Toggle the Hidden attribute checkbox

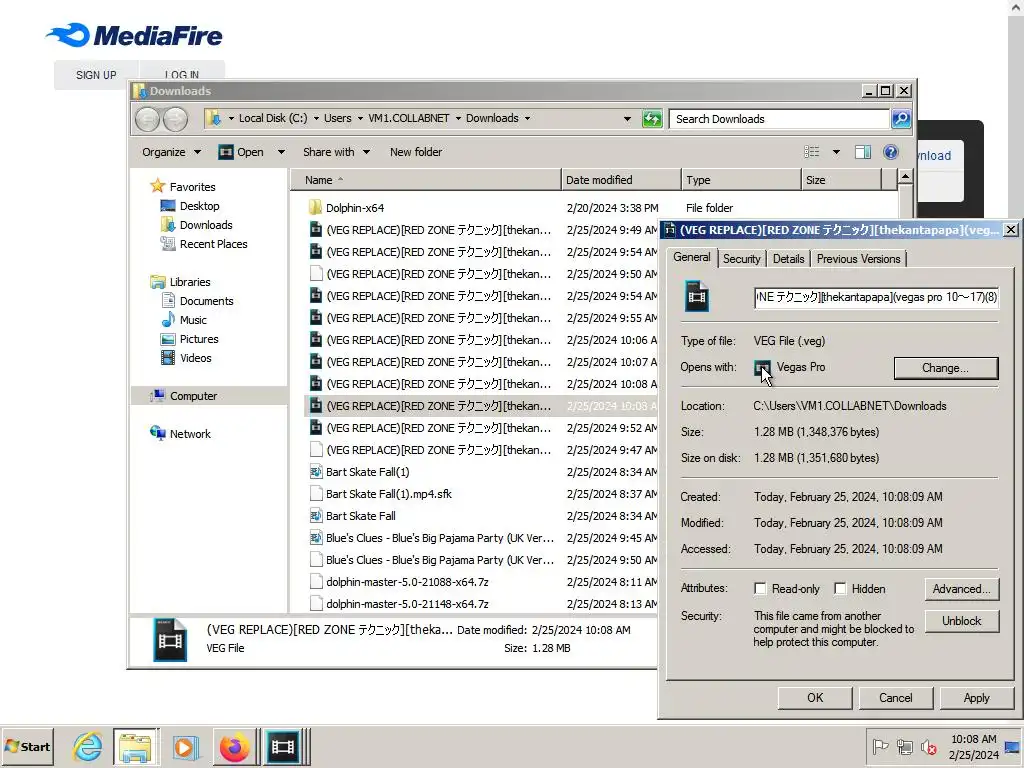[x=840, y=588]
